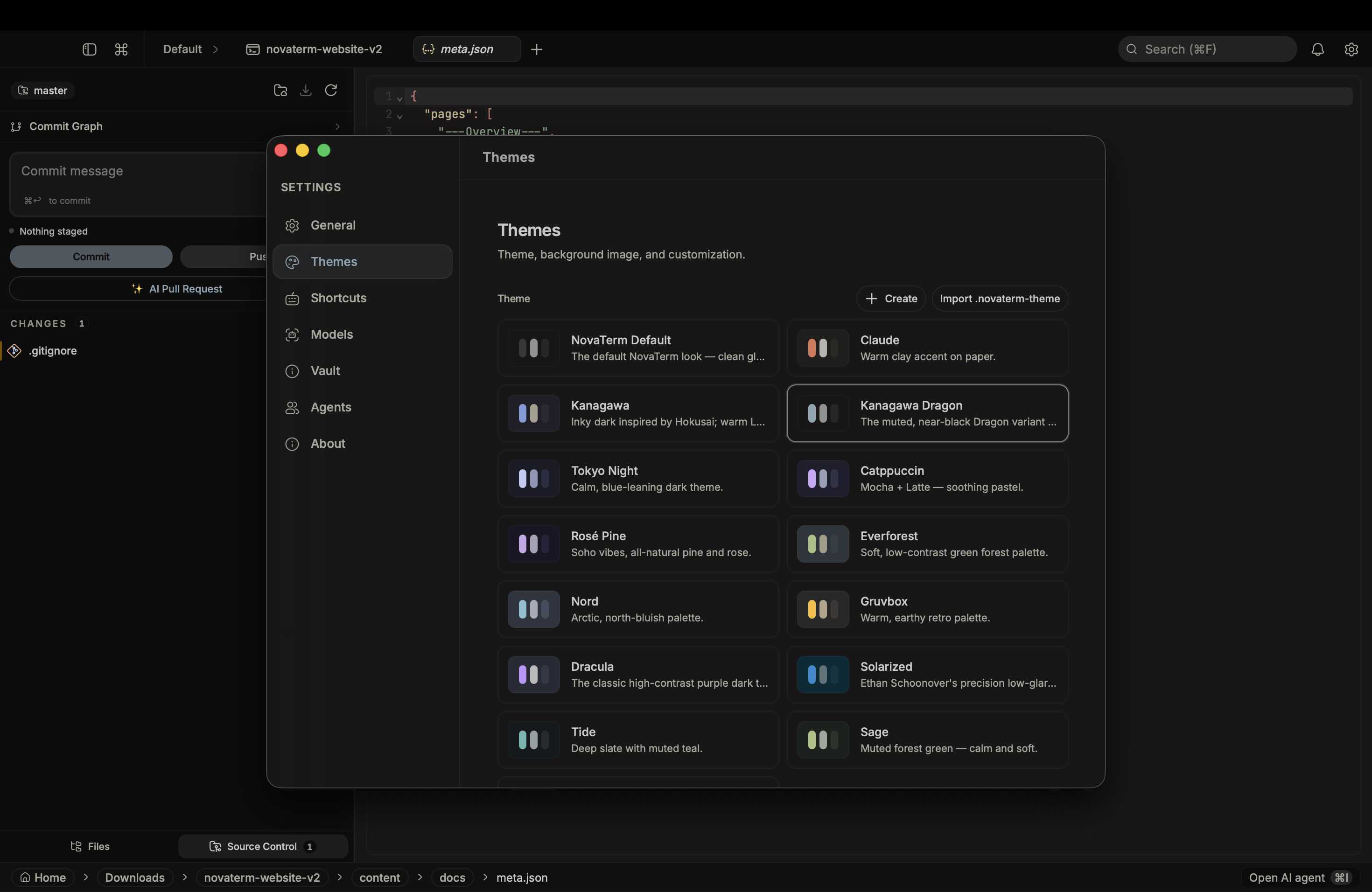This screenshot has width=1372, height=892.
Task: Choose the Kanagawa theme card
Action: tap(638, 413)
